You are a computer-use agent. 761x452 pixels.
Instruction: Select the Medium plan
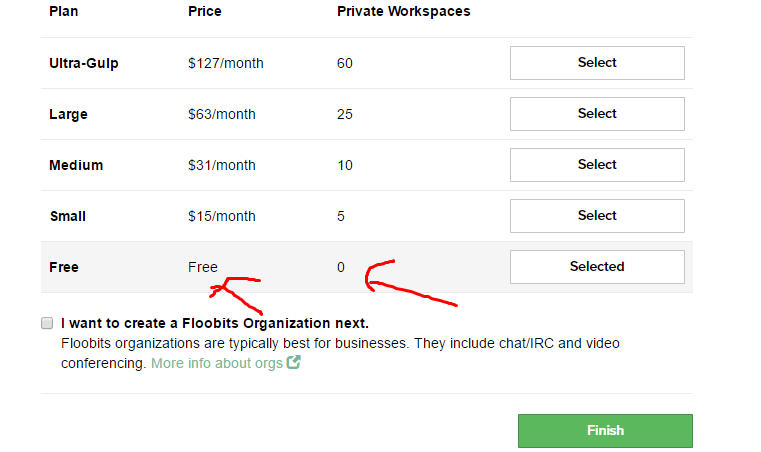[597, 165]
